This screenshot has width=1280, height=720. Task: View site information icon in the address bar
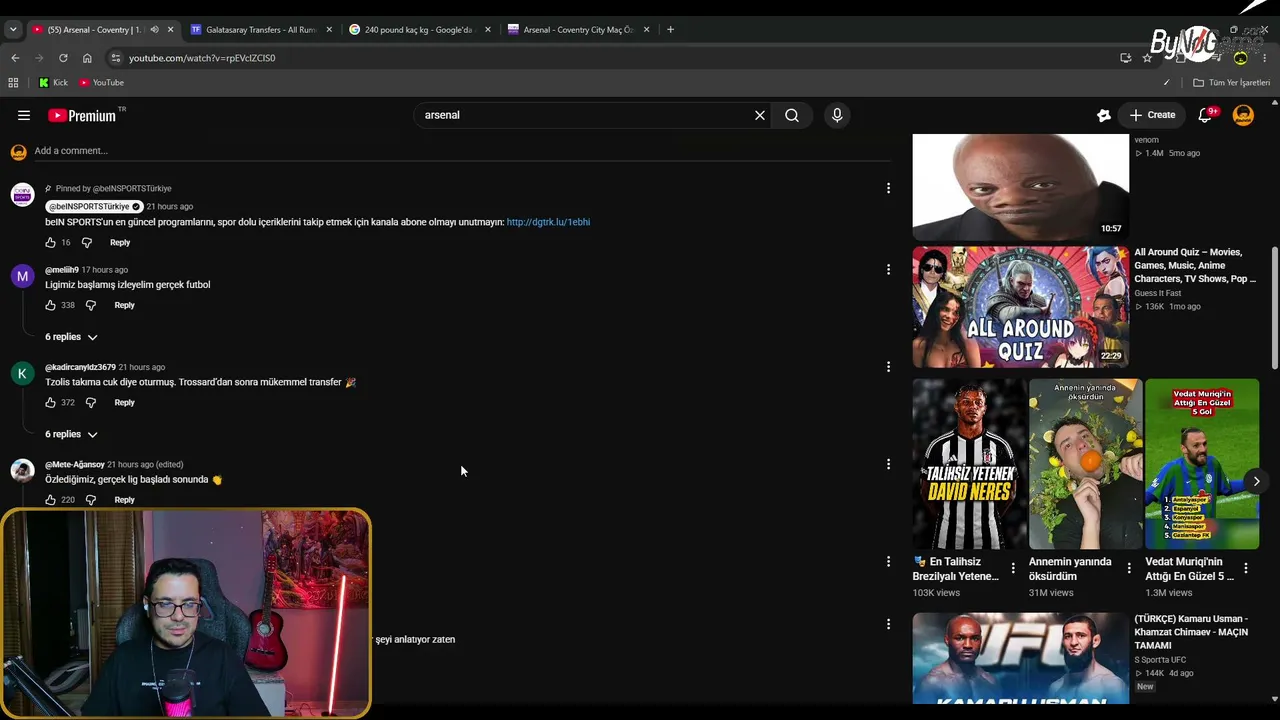pyautogui.click(x=116, y=58)
